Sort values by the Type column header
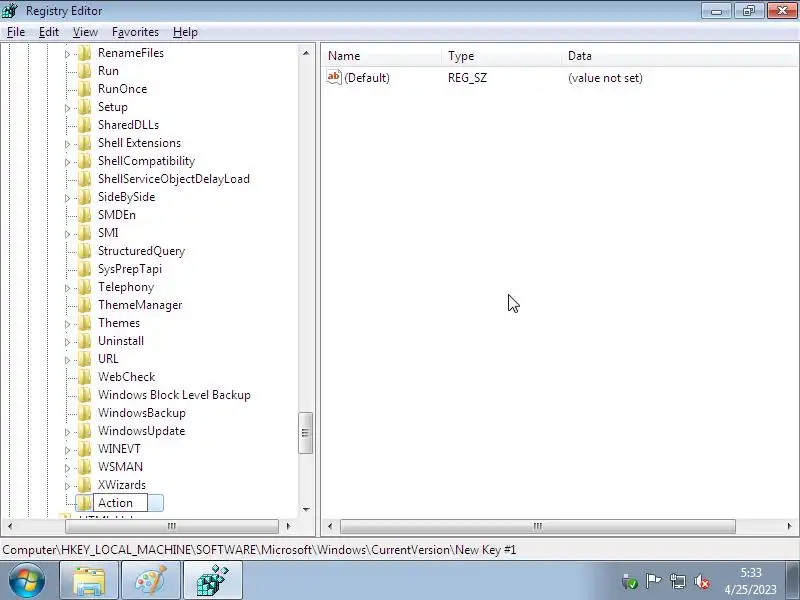The image size is (800, 600). [x=502, y=56]
